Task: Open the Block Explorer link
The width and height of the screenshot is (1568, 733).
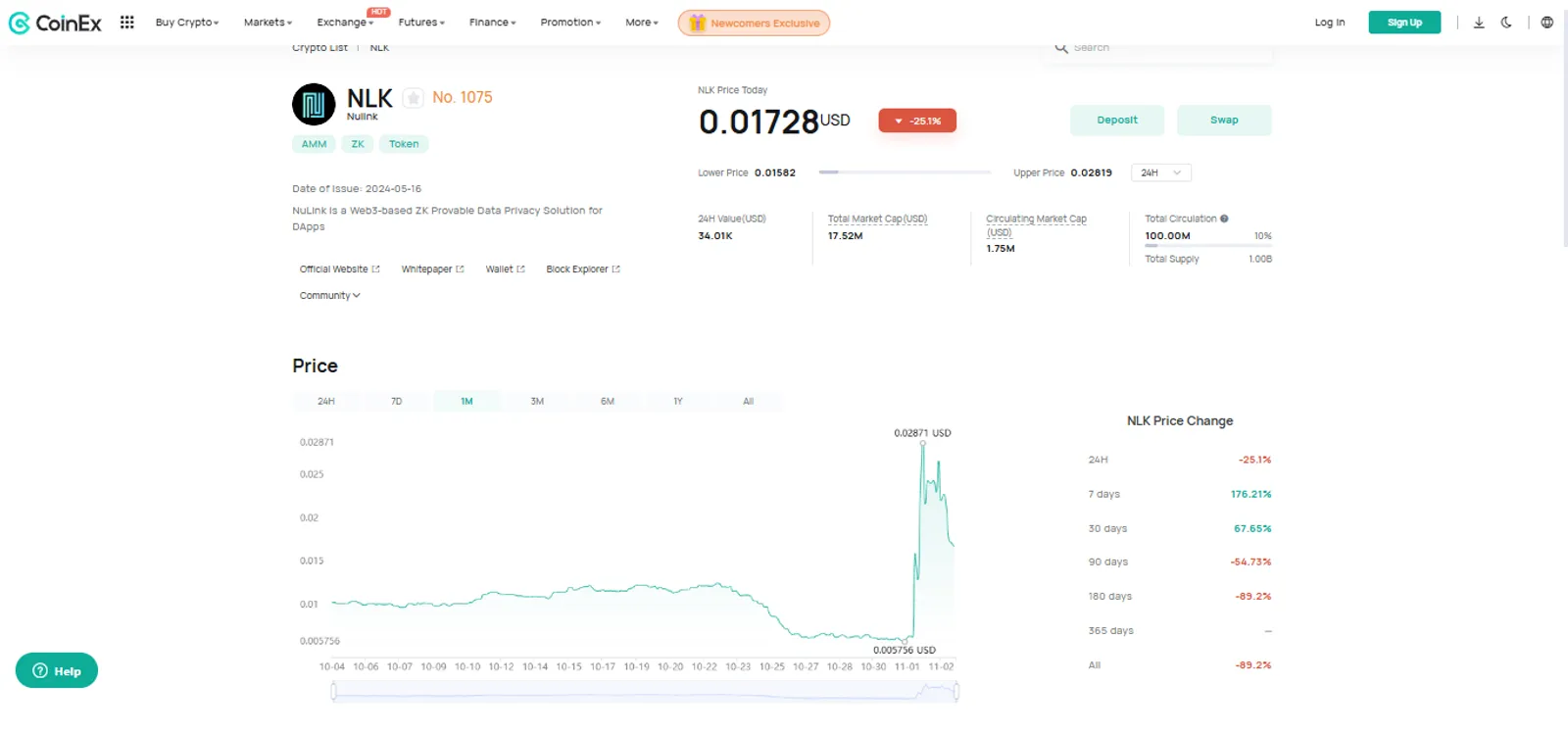Action: pyautogui.click(x=583, y=269)
